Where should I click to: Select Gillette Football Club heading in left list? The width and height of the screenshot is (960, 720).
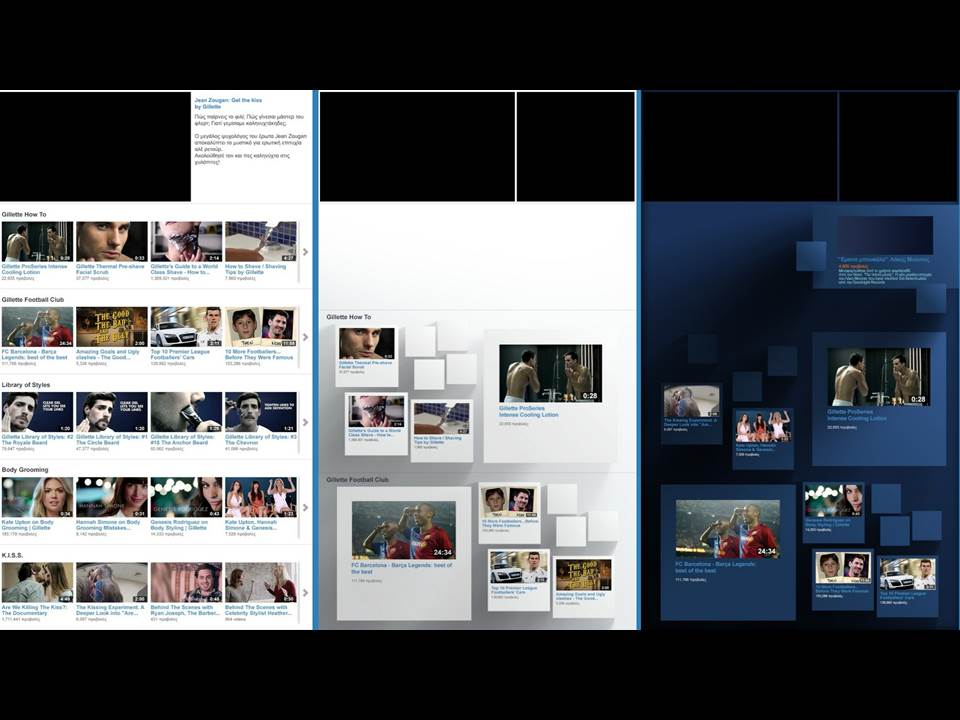[x=32, y=299]
